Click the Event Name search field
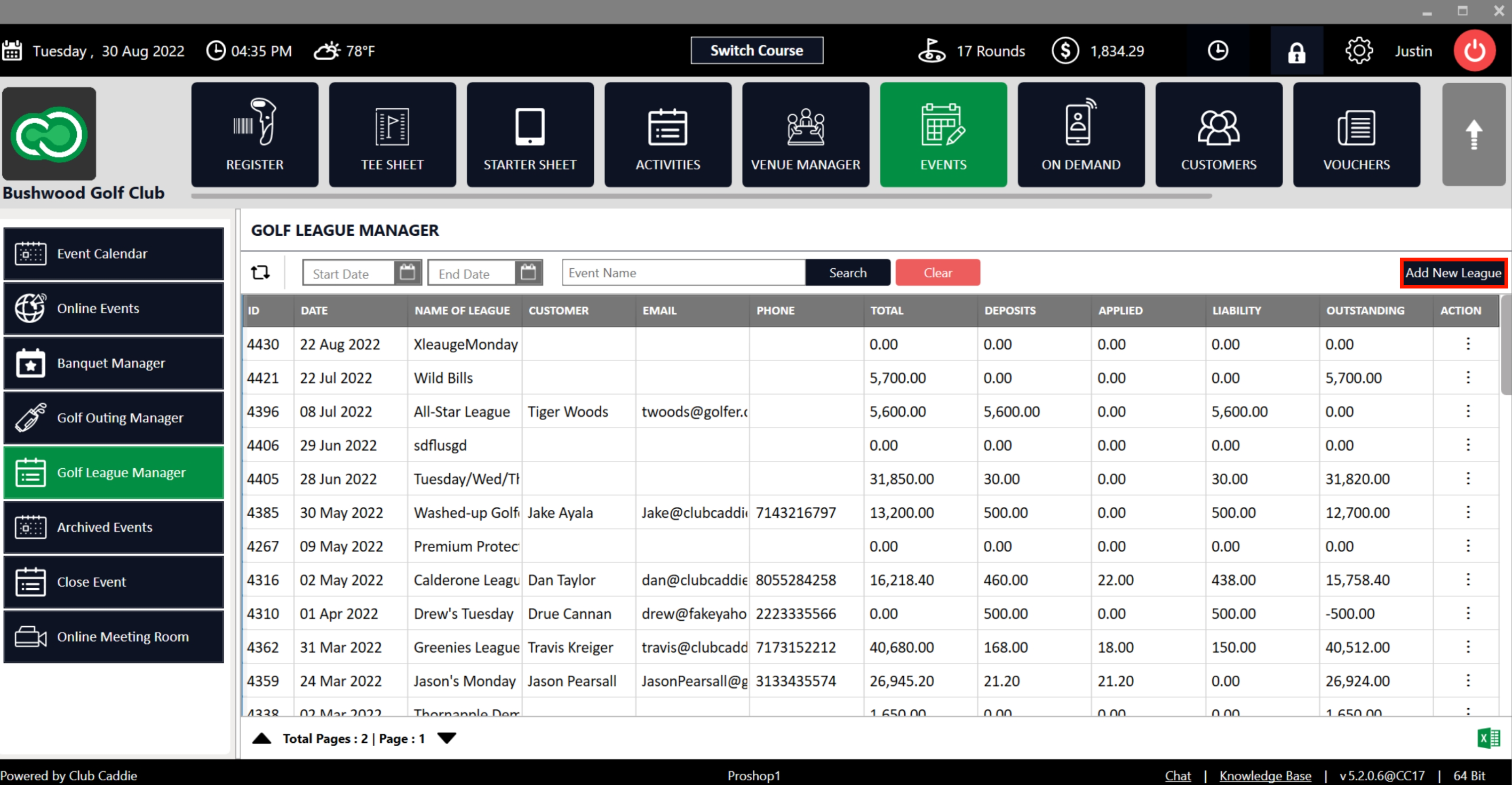Screen dimensions: 1512x785 point(683,273)
